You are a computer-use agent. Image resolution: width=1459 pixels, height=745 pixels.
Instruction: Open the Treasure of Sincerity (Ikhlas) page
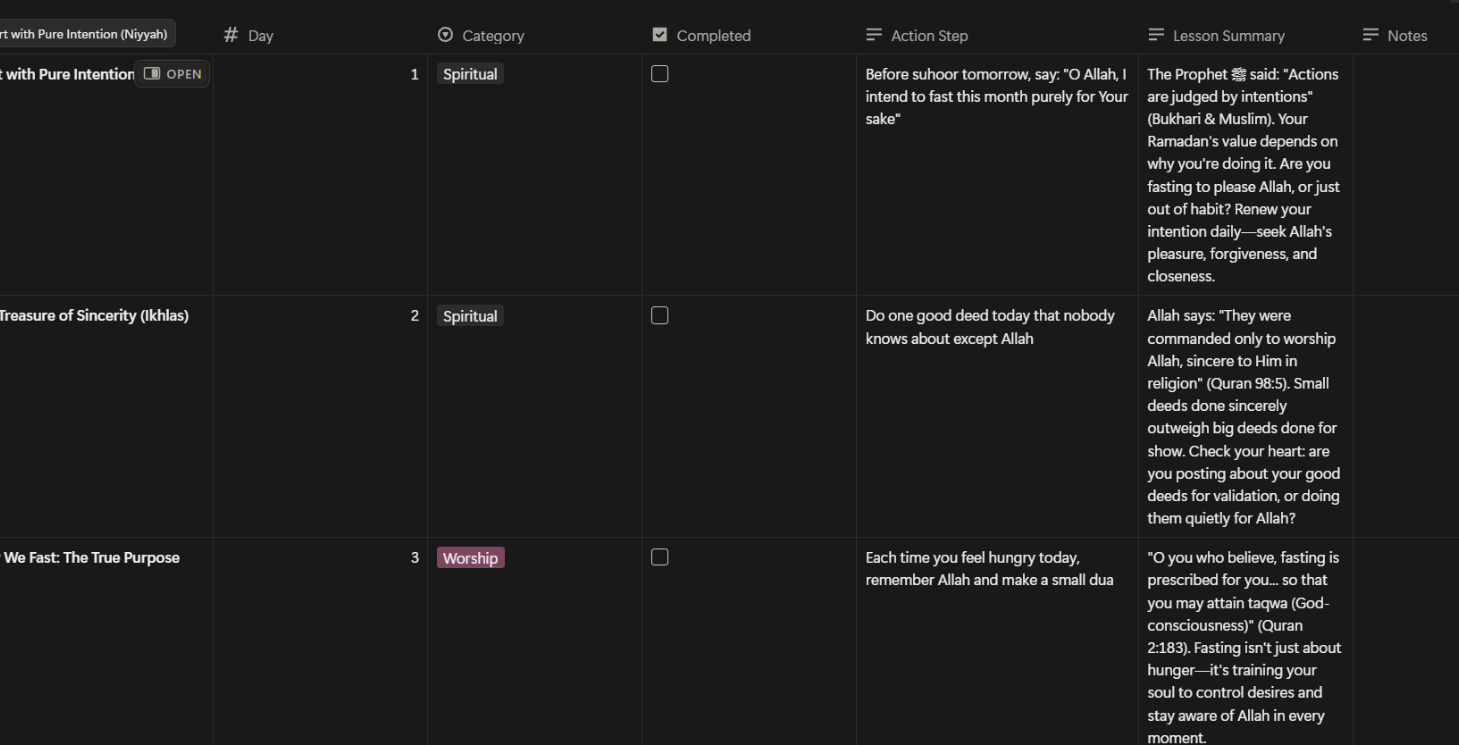pyautogui.click(x=93, y=316)
